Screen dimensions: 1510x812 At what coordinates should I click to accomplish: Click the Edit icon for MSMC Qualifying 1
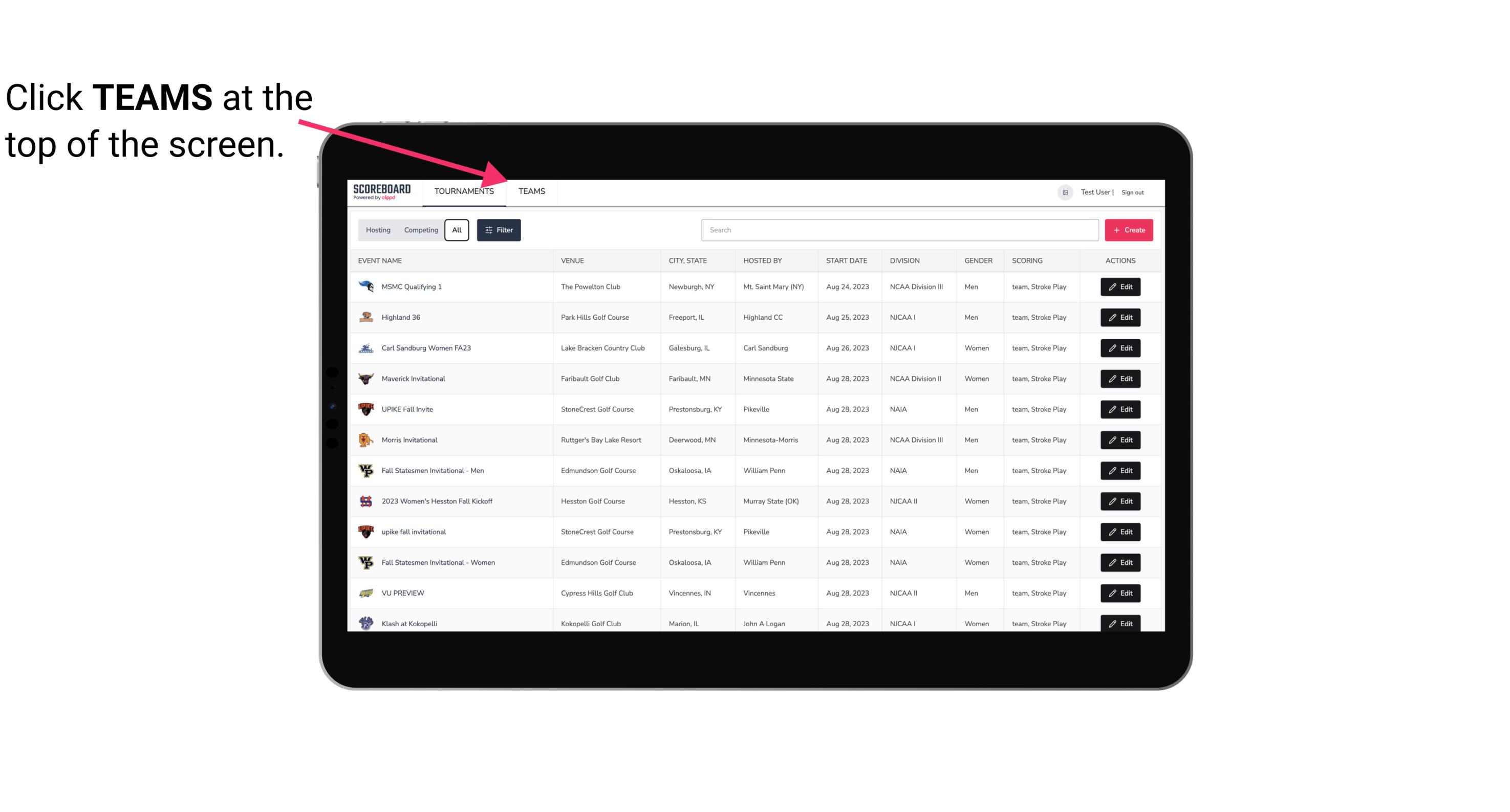click(x=1121, y=287)
